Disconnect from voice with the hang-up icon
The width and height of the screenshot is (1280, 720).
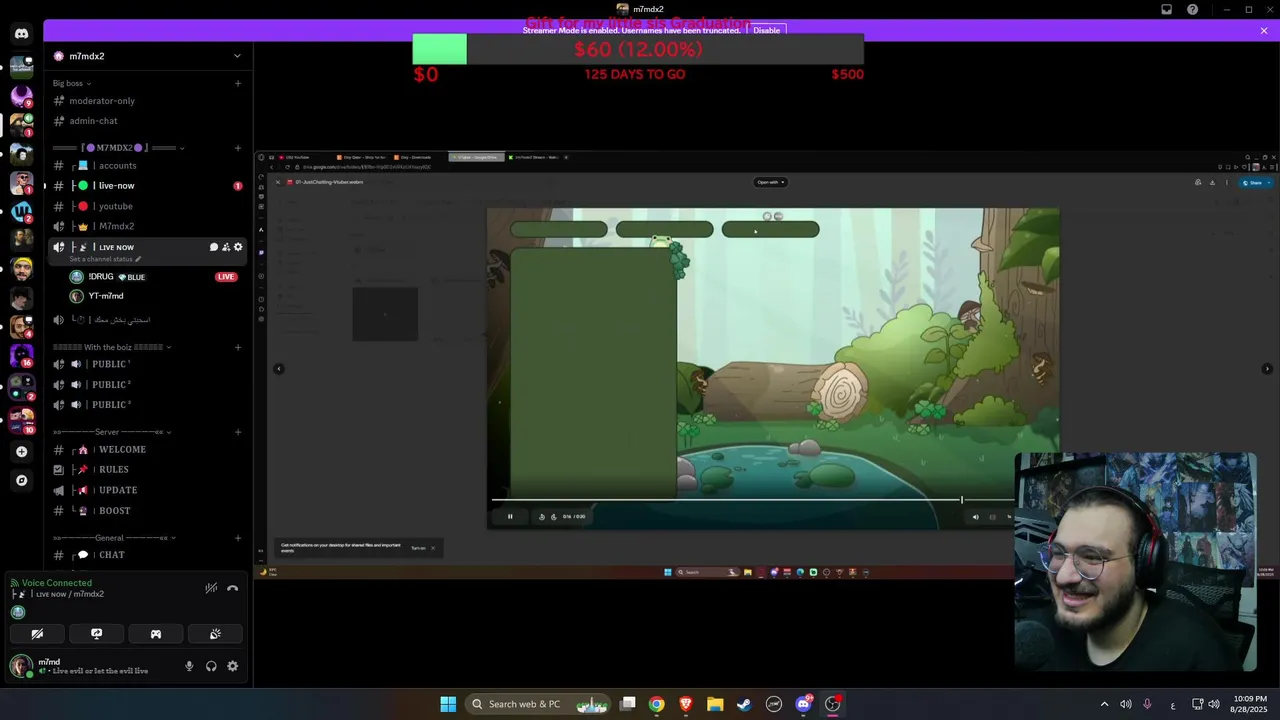point(232,588)
